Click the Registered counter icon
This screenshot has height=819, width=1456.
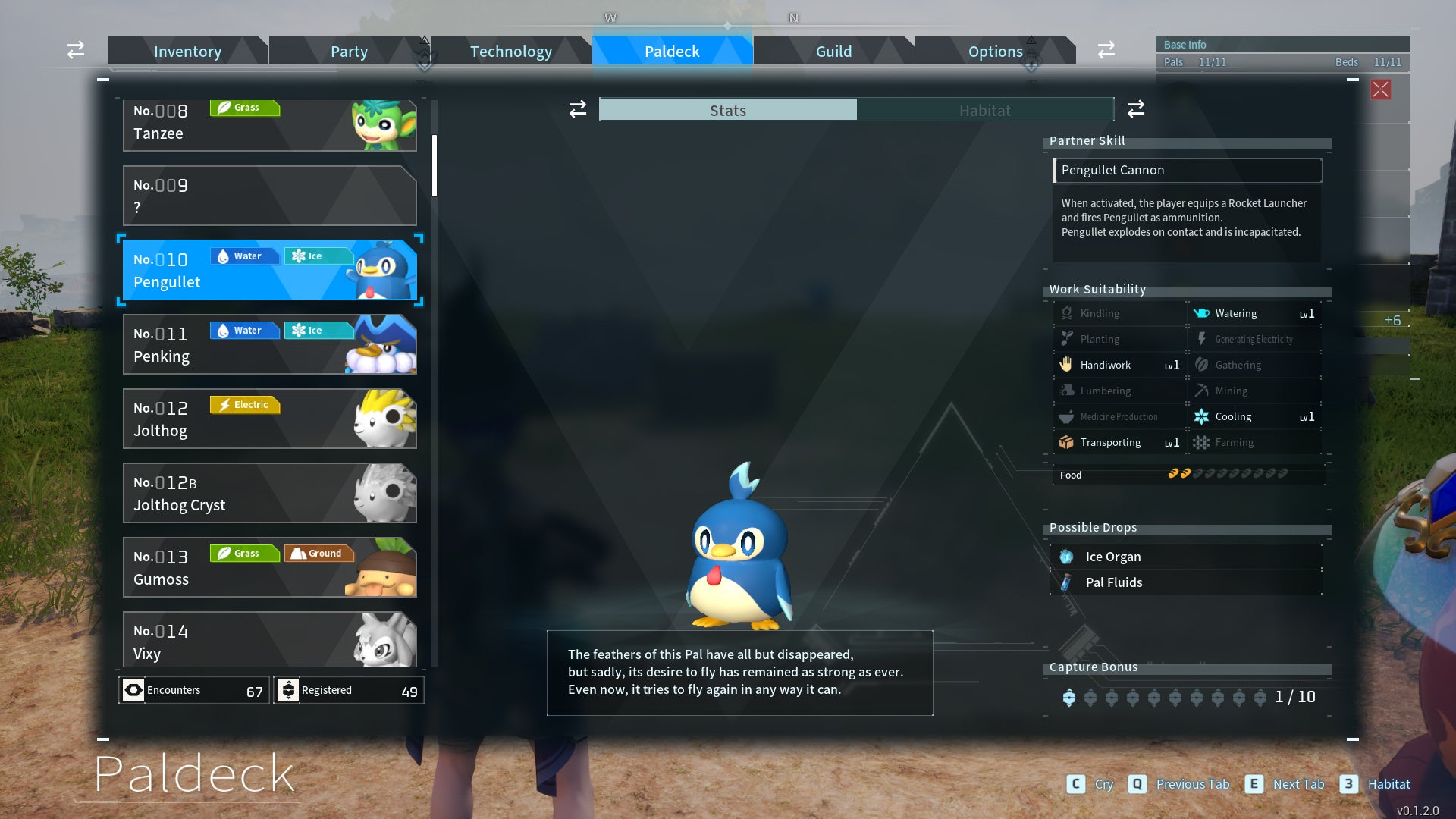pyautogui.click(x=288, y=690)
